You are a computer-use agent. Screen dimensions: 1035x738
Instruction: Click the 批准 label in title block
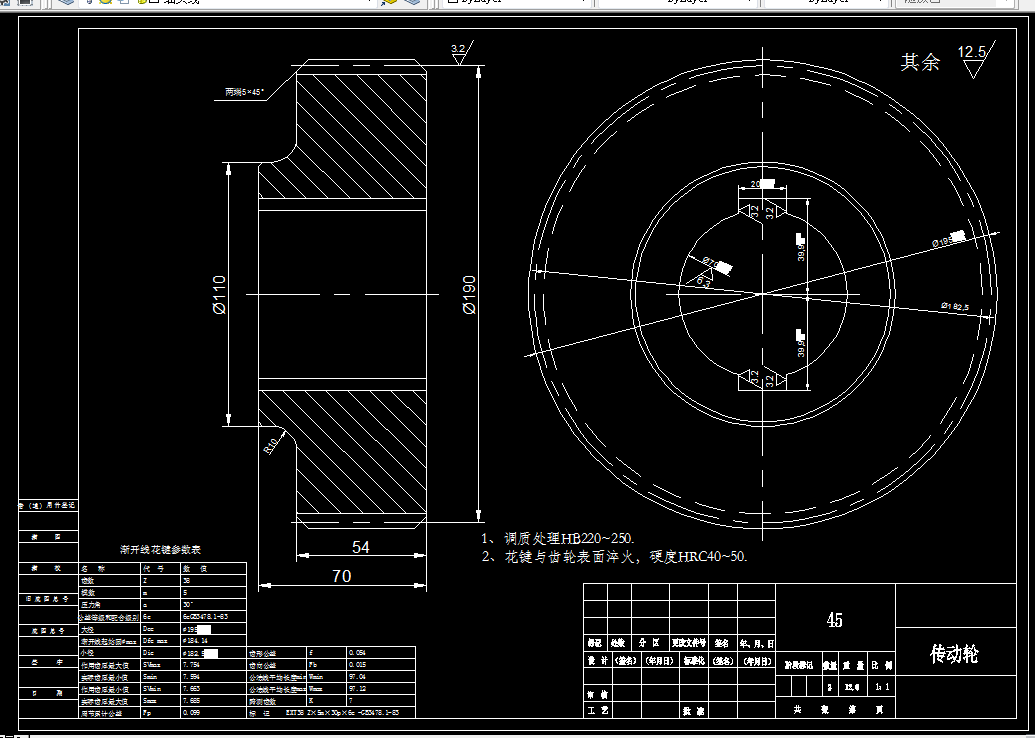coord(693,711)
